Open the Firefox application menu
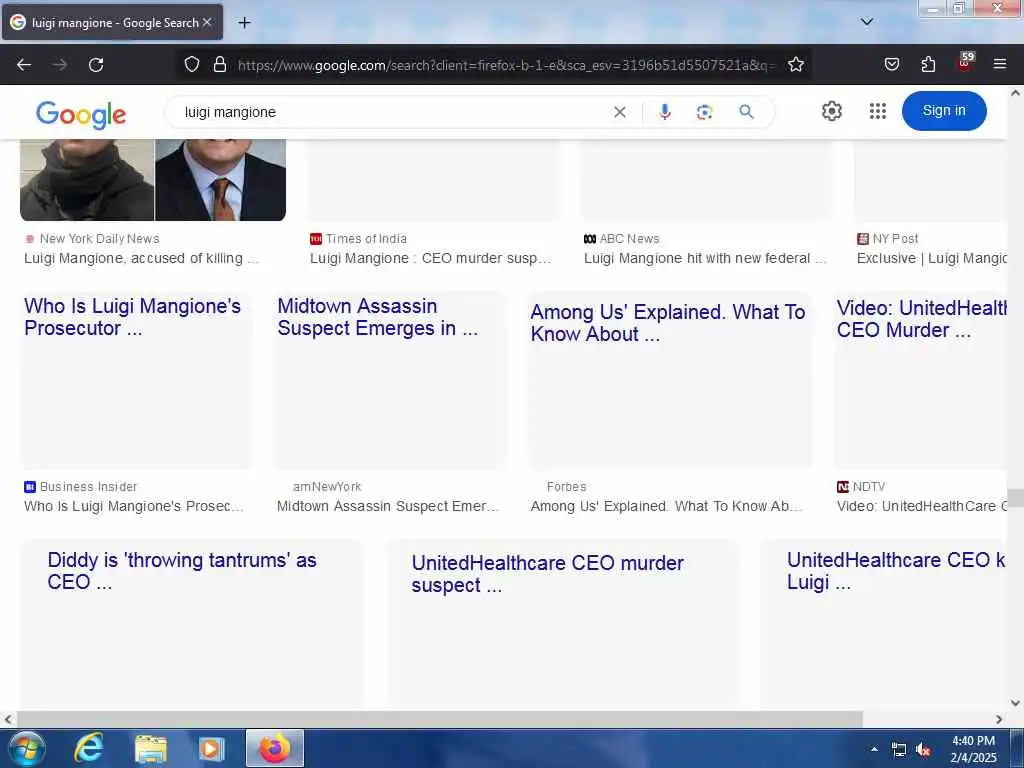The image size is (1024, 768). [x=999, y=64]
